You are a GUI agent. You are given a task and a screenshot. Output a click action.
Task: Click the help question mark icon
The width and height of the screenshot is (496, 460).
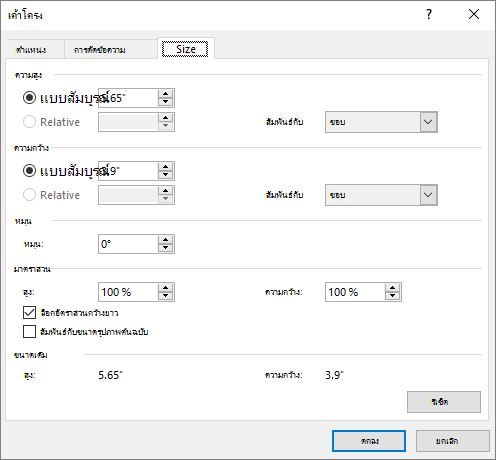[x=429, y=14]
